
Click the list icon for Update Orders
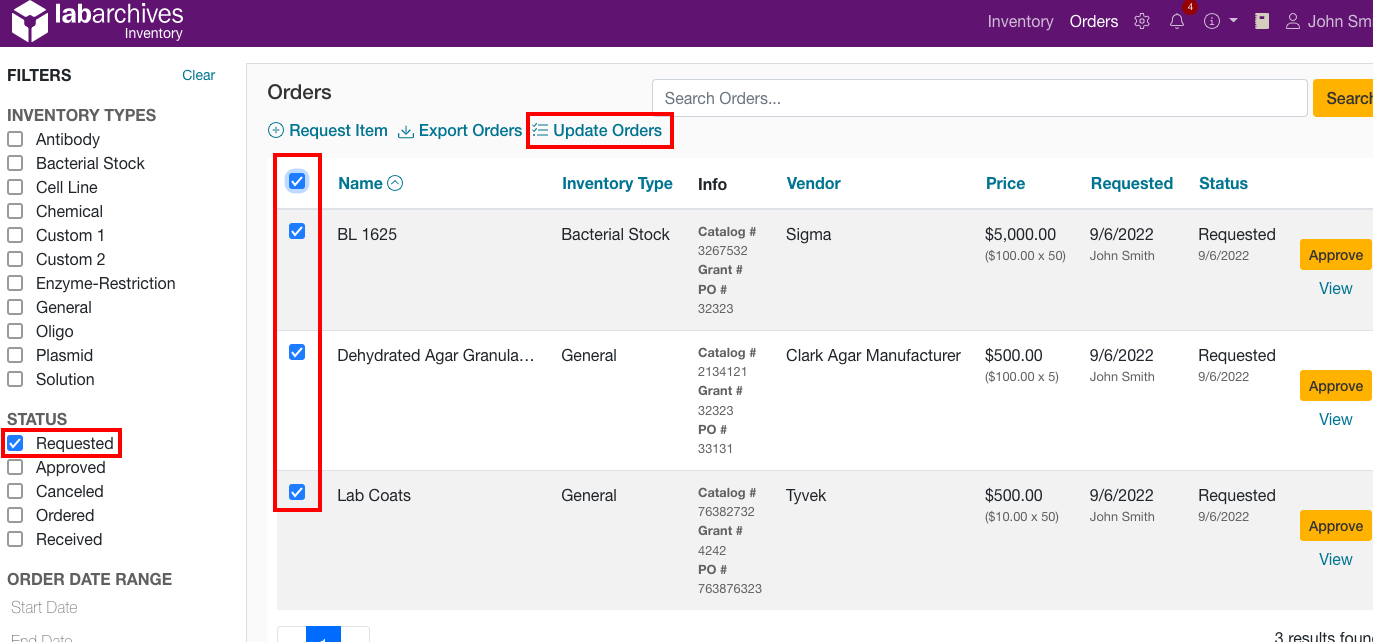coord(540,130)
